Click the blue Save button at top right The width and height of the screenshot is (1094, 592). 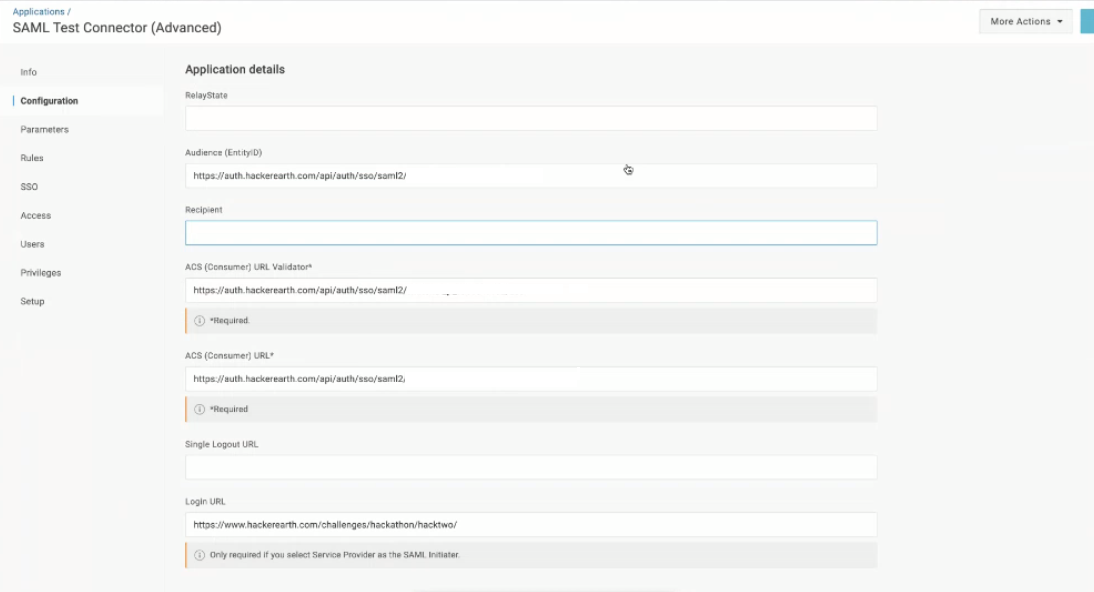[1087, 22]
